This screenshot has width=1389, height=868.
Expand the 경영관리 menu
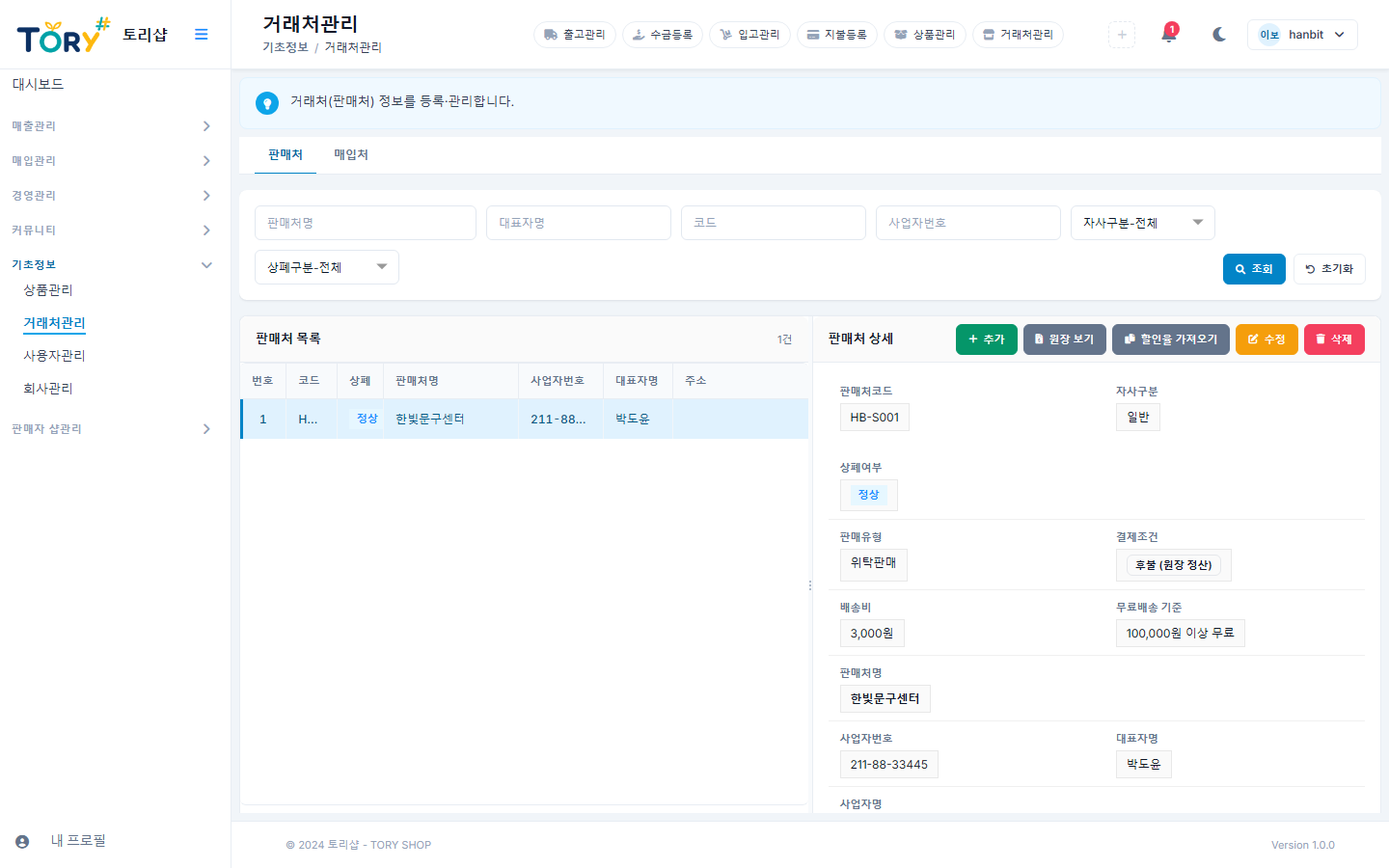112,196
